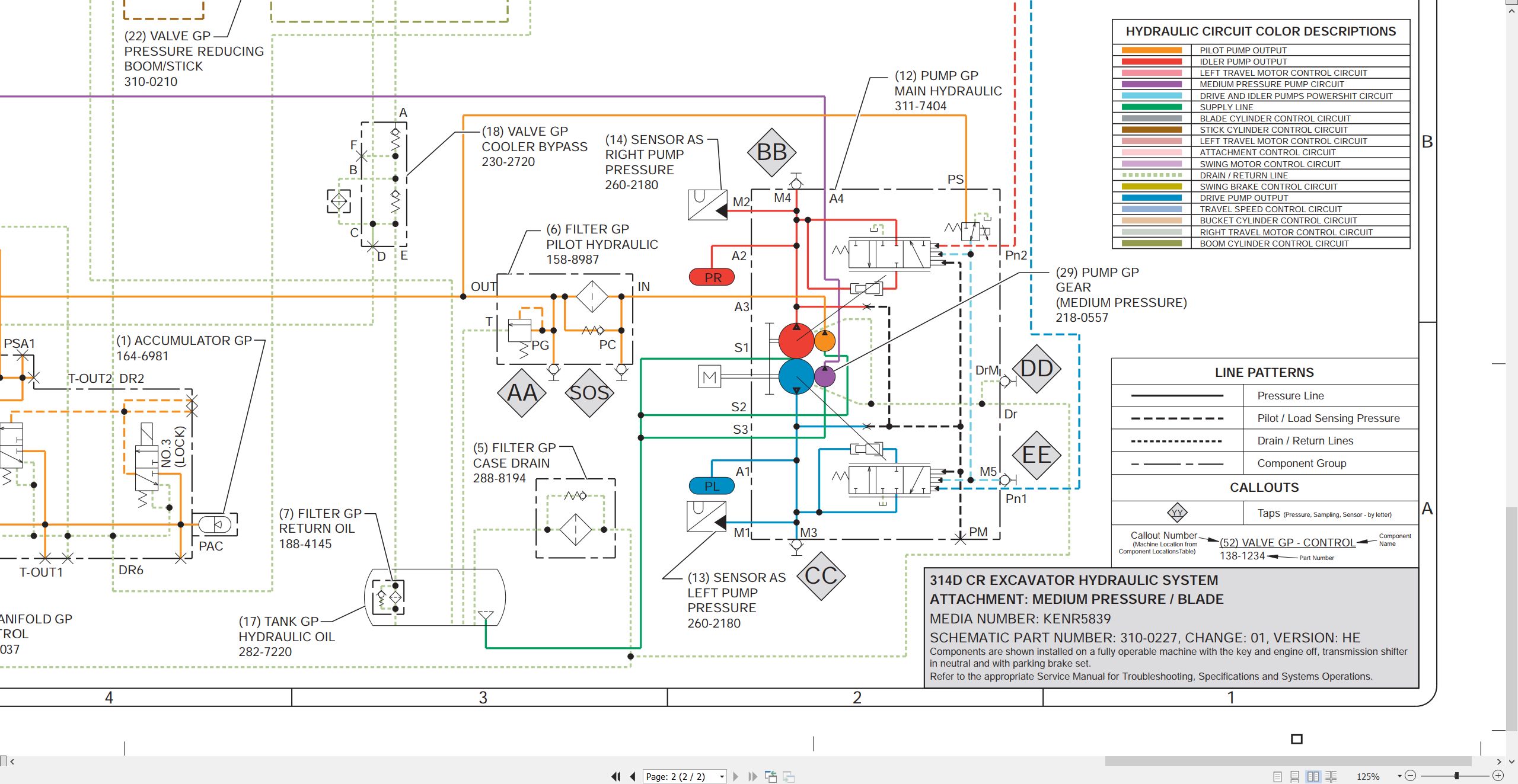Open the page number dropdown
Screen dimensions: 1518x784
722,776
